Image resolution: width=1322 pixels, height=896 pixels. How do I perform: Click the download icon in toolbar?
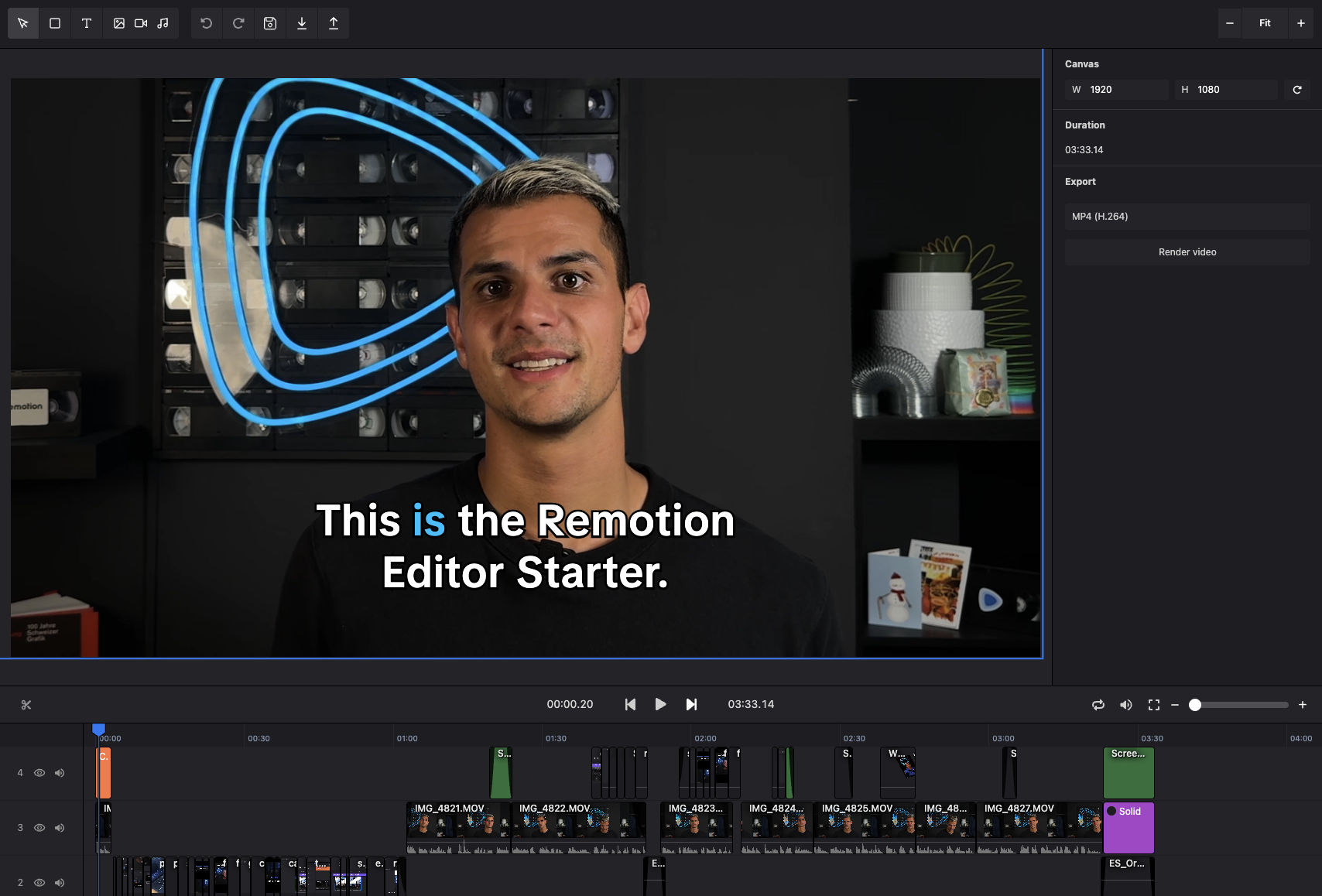click(302, 23)
